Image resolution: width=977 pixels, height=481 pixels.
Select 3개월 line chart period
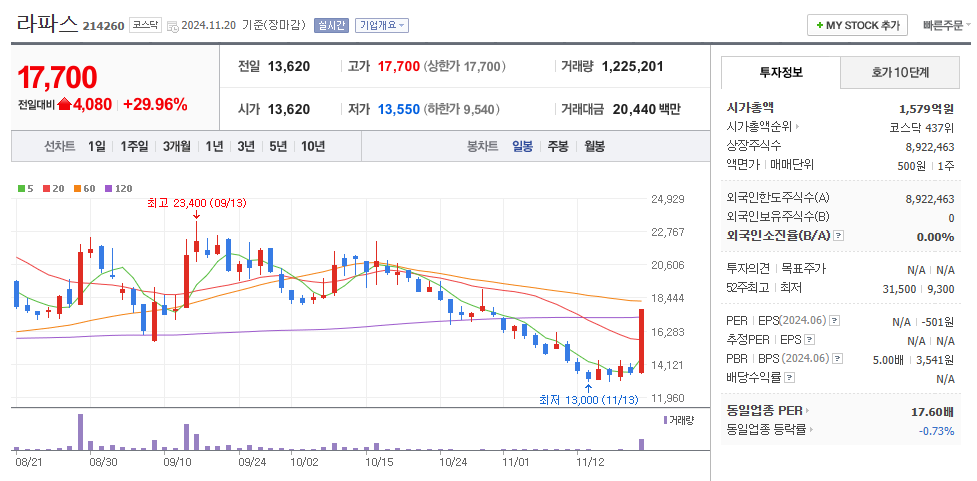coord(177,146)
